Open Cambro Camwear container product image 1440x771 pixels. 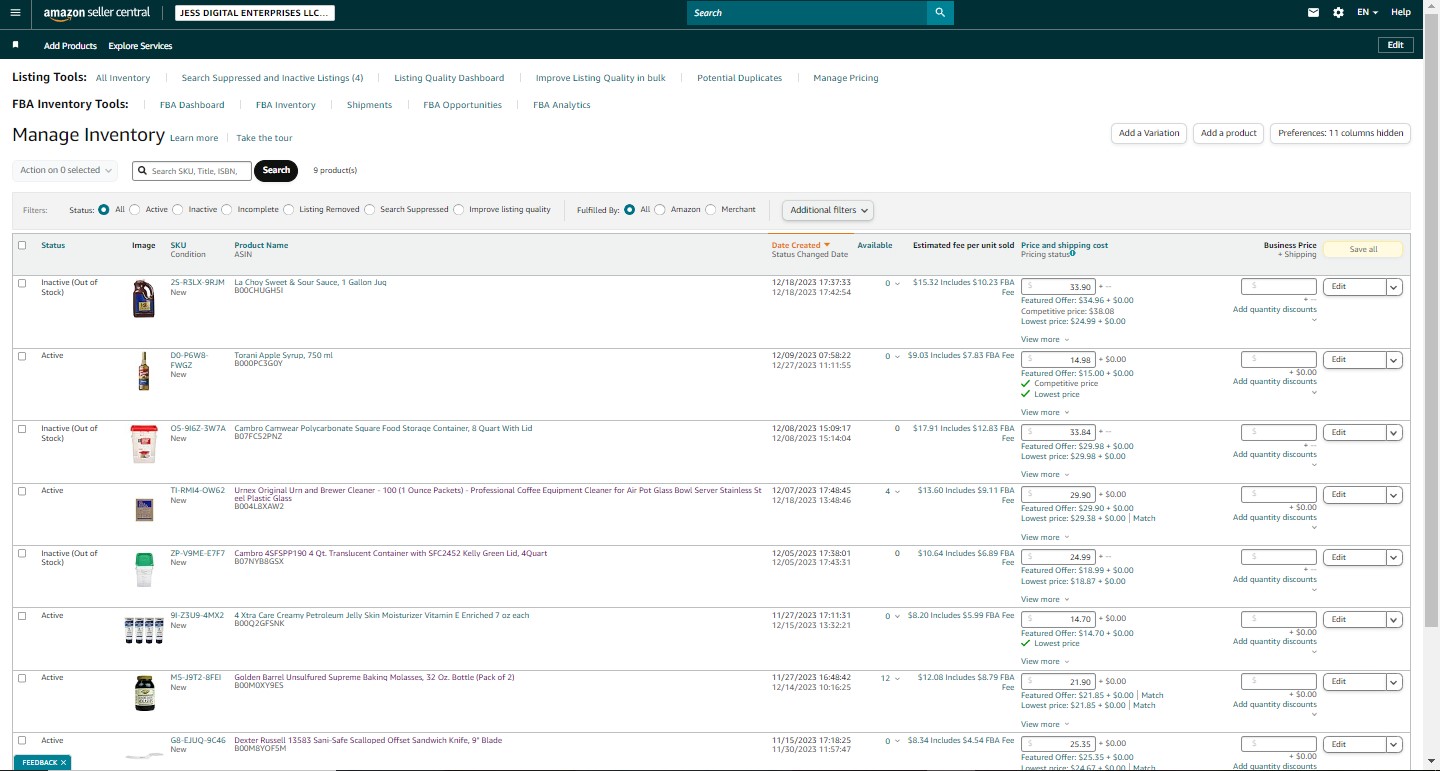click(x=144, y=444)
